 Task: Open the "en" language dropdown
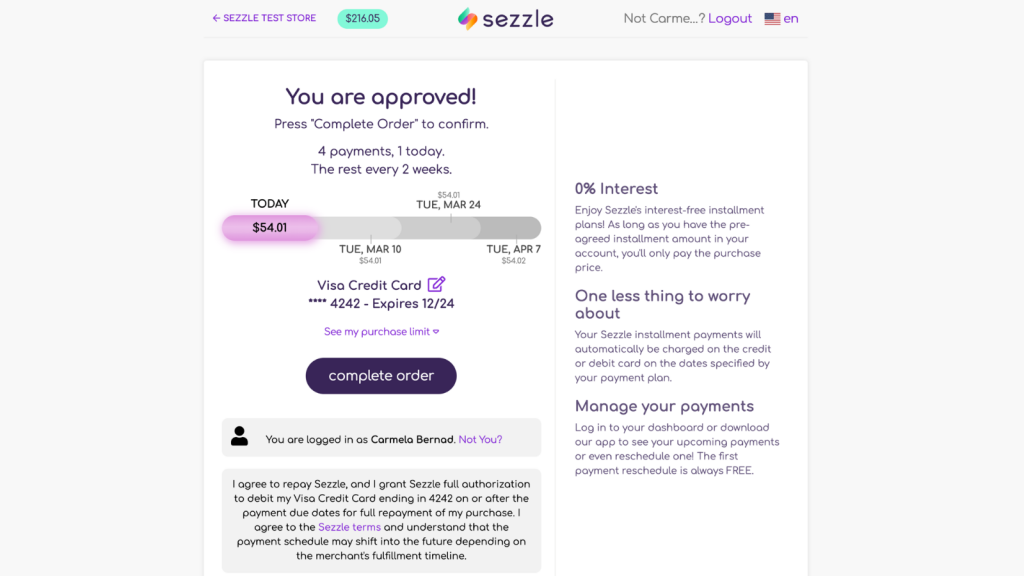(790, 18)
